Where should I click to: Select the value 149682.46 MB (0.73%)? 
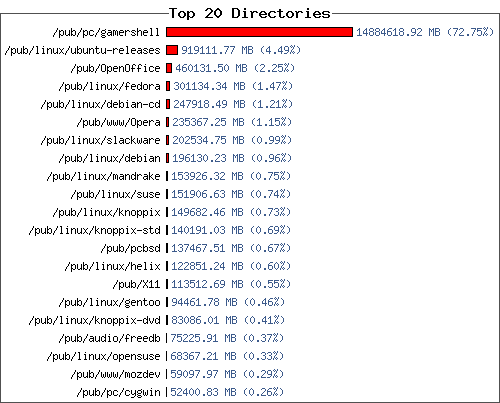tap(231, 212)
